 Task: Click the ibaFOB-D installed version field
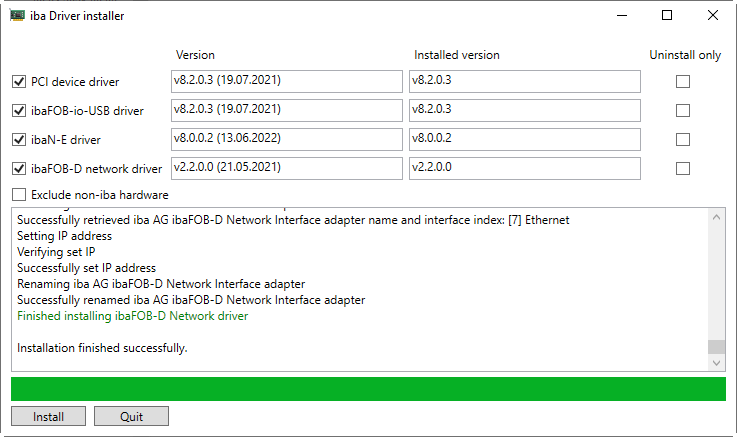tap(524, 168)
